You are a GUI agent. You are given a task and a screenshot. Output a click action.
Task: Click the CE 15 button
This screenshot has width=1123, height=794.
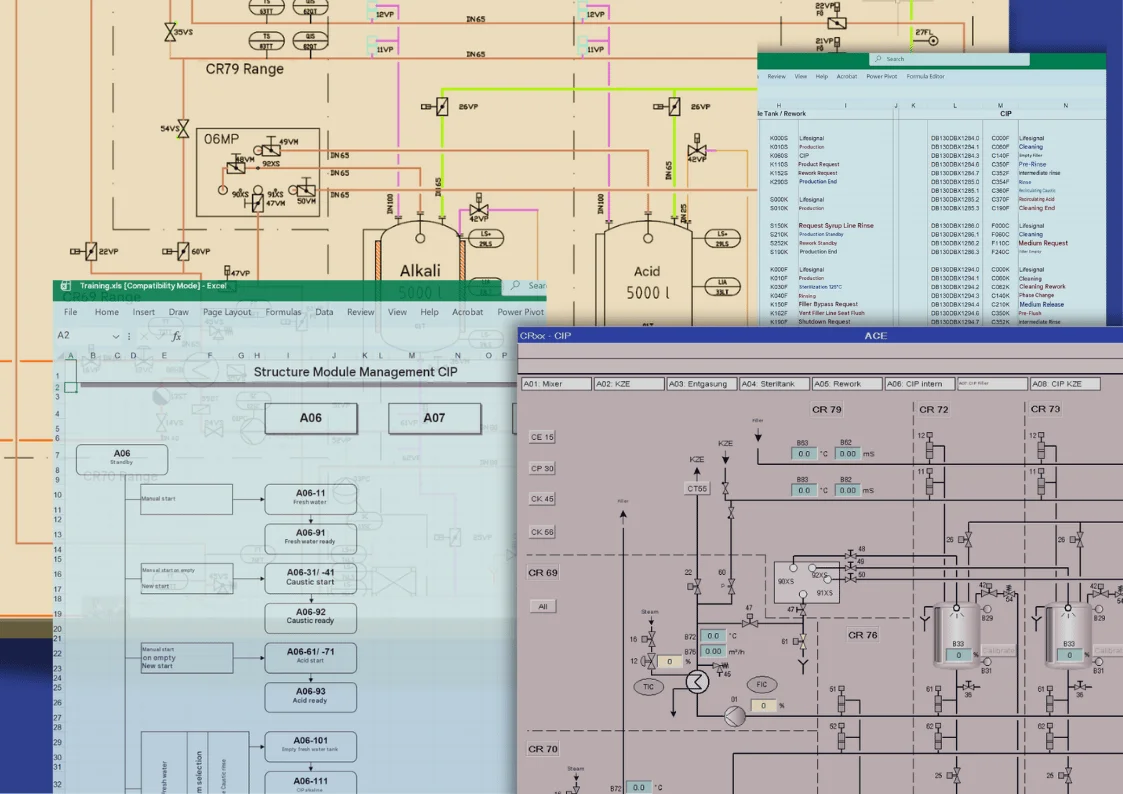click(542, 437)
